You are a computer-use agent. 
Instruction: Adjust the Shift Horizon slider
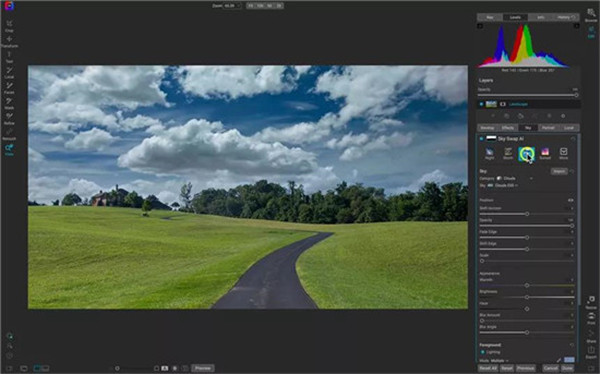click(527, 214)
